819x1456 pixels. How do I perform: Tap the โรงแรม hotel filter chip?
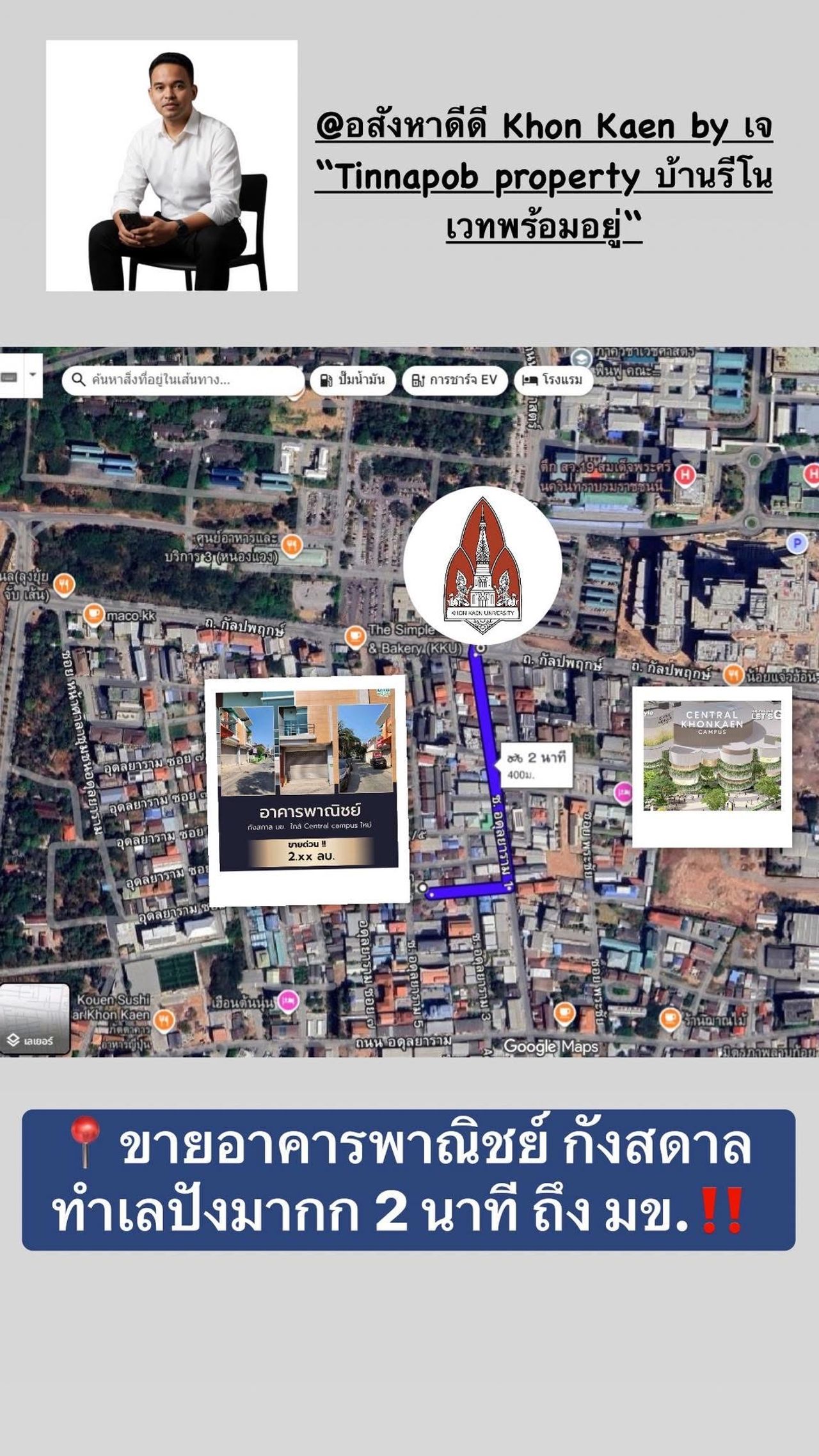pos(553,380)
